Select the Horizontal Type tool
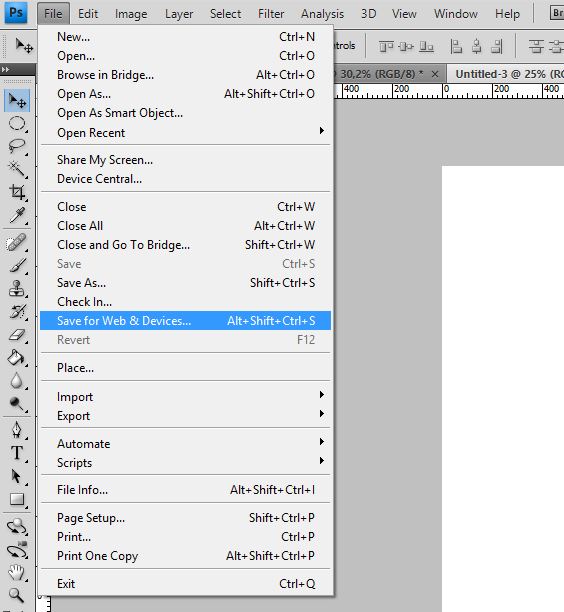Screen dimensions: 564x612 [x=17, y=453]
